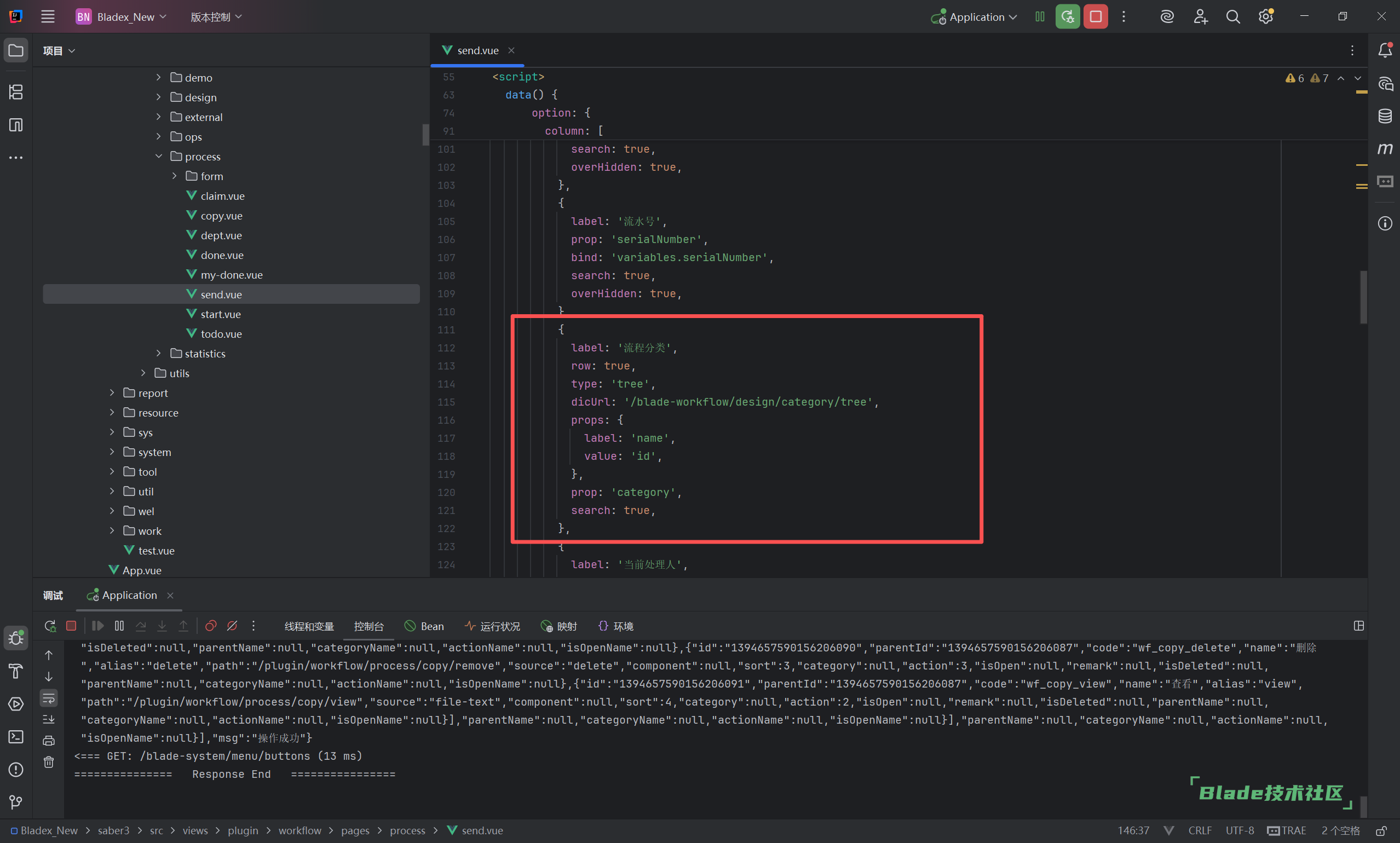The image size is (1400, 843).
Task: Click the Search Everywhere magnifier icon
Action: [1232, 16]
